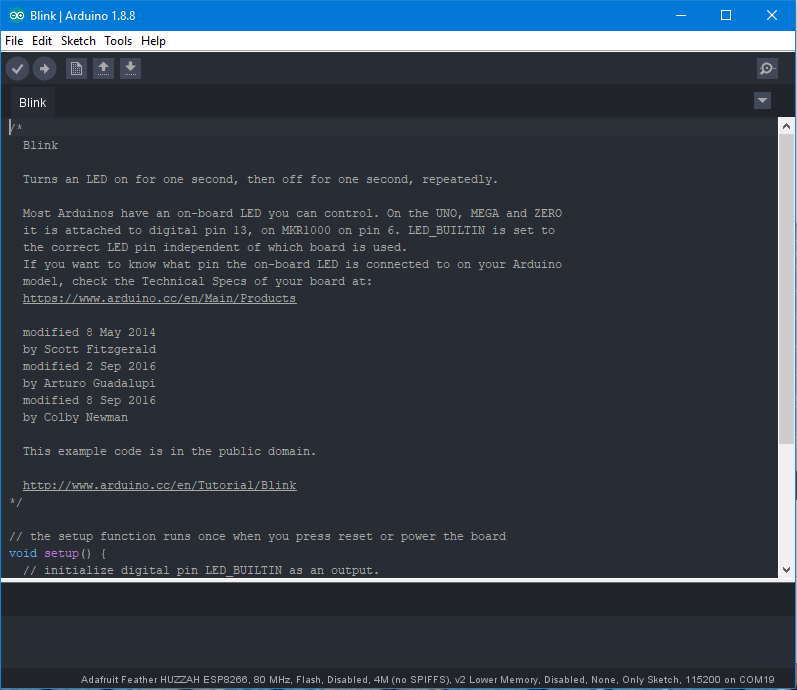Screen dimensions: 797x690
Task: Click 'modified 8 Sep 2016' line
Action: 89,400
